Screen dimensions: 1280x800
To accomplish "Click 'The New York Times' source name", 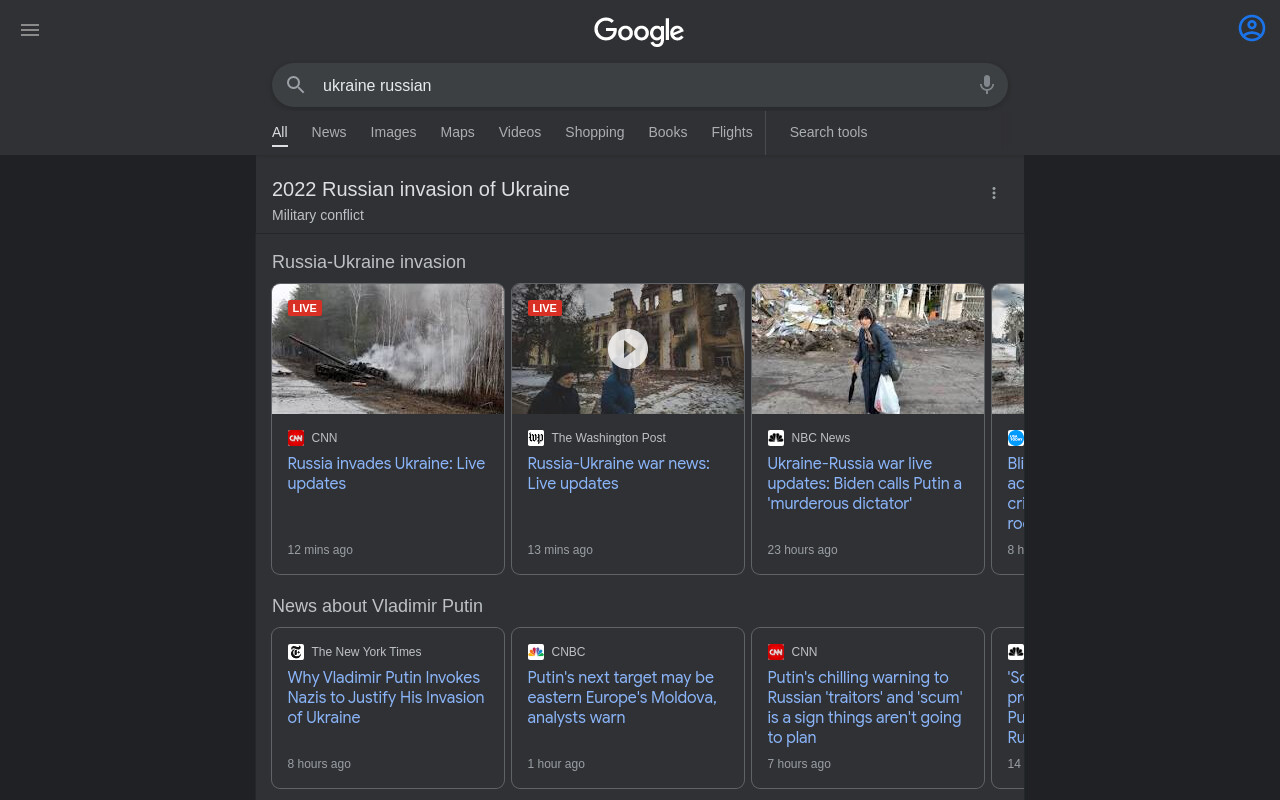I will [367, 652].
